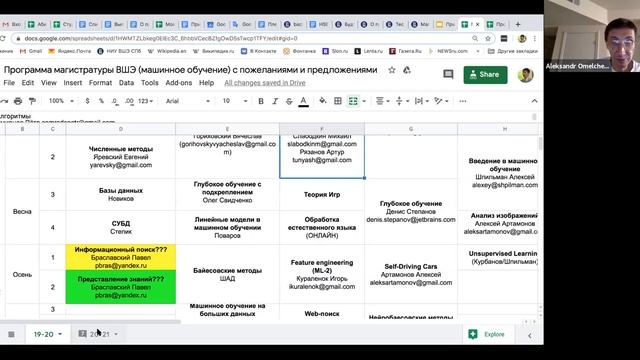
Task: Open the Tools menu
Action: (150, 83)
